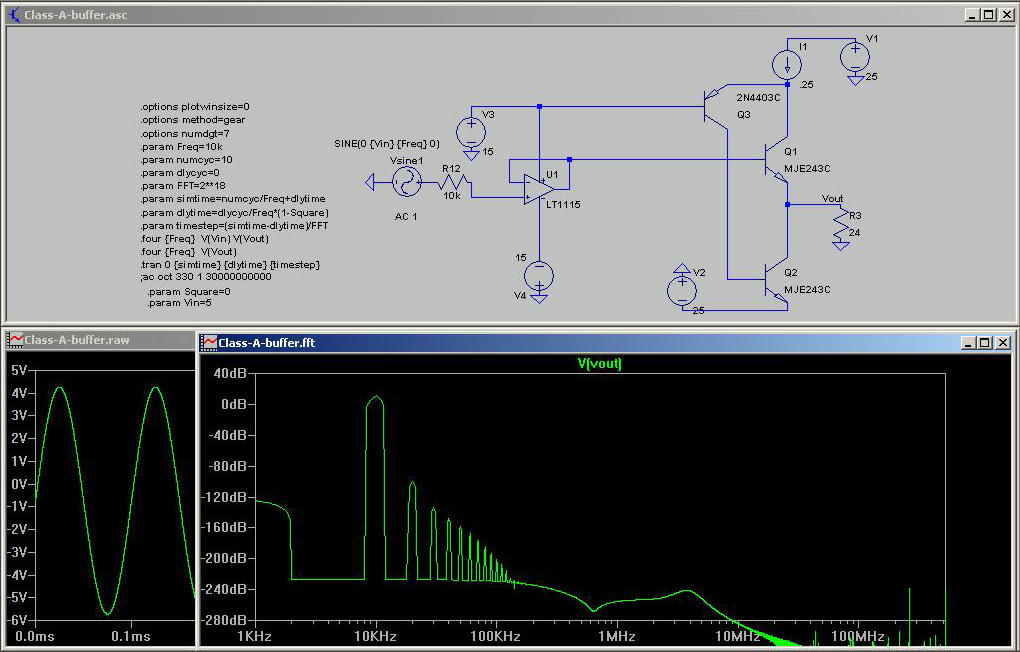Viewport: 1020px width, 652px height.
Task: Click the ground symbol left of Vsine1
Action: pyautogui.click(x=369, y=183)
